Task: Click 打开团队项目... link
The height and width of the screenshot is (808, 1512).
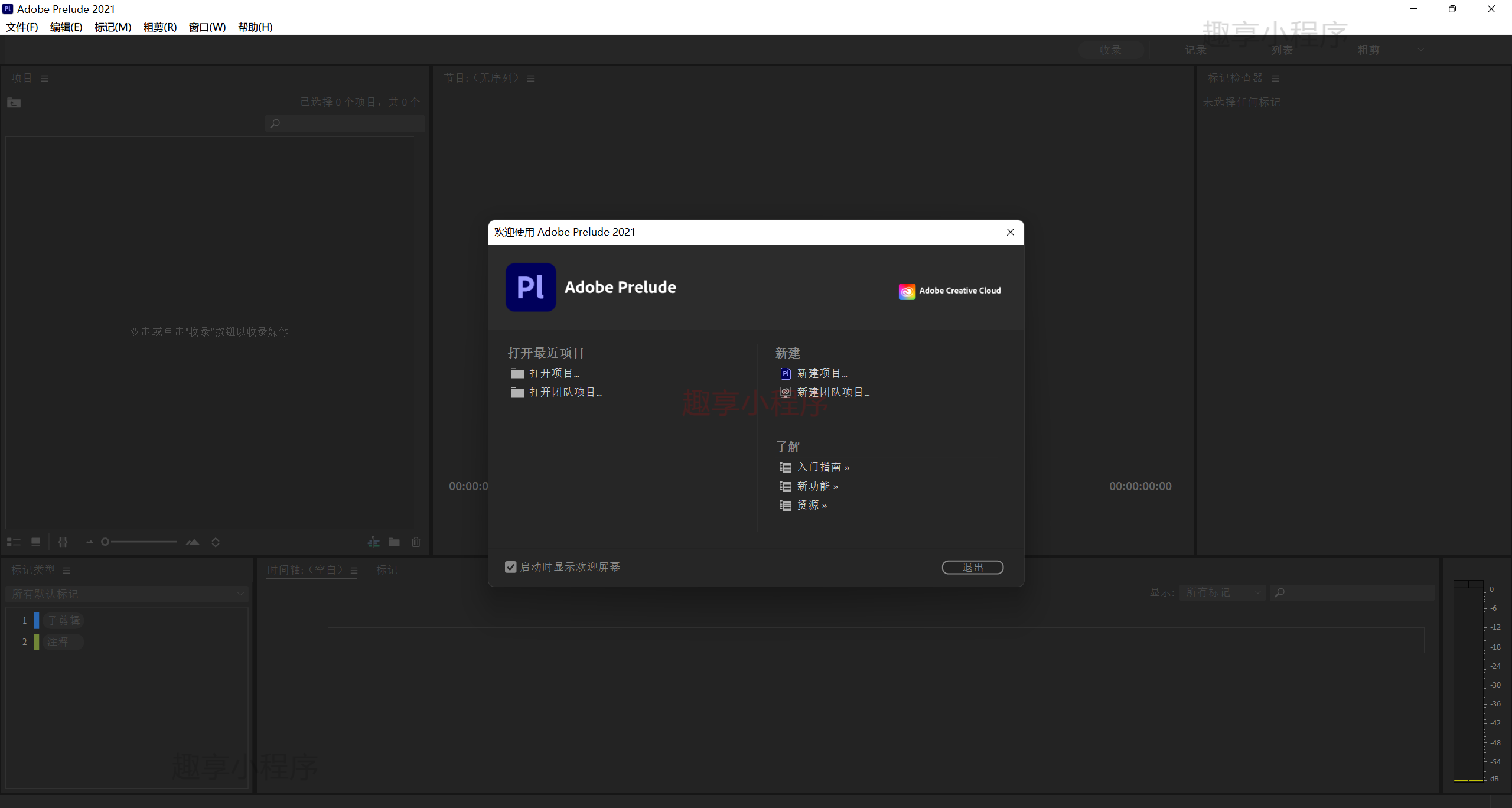Action: pyautogui.click(x=565, y=392)
